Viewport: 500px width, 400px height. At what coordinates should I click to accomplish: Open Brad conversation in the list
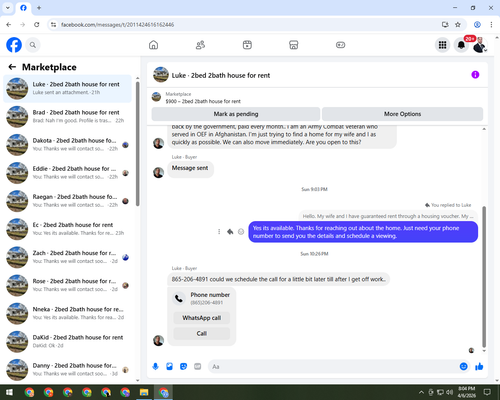(x=67, y=116)
